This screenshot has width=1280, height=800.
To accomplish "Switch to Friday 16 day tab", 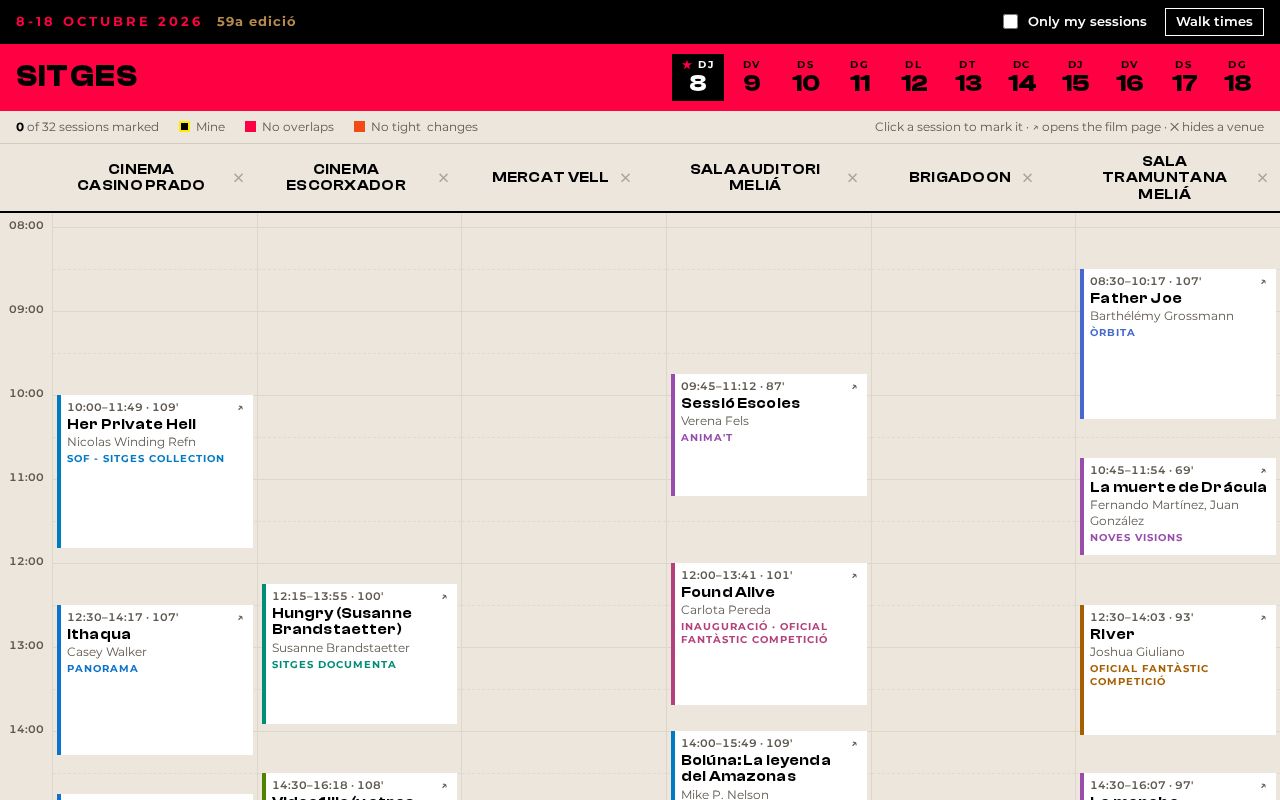I will [x=1130, y=77].
